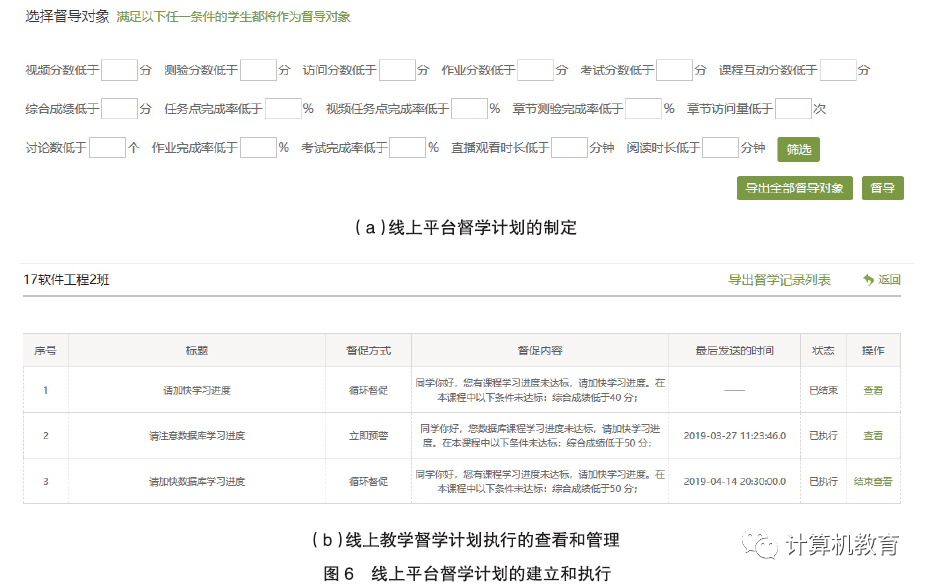This screenshot has width=930, height=586.
Task: Click 结束 link in row 3
Action: 863,481
